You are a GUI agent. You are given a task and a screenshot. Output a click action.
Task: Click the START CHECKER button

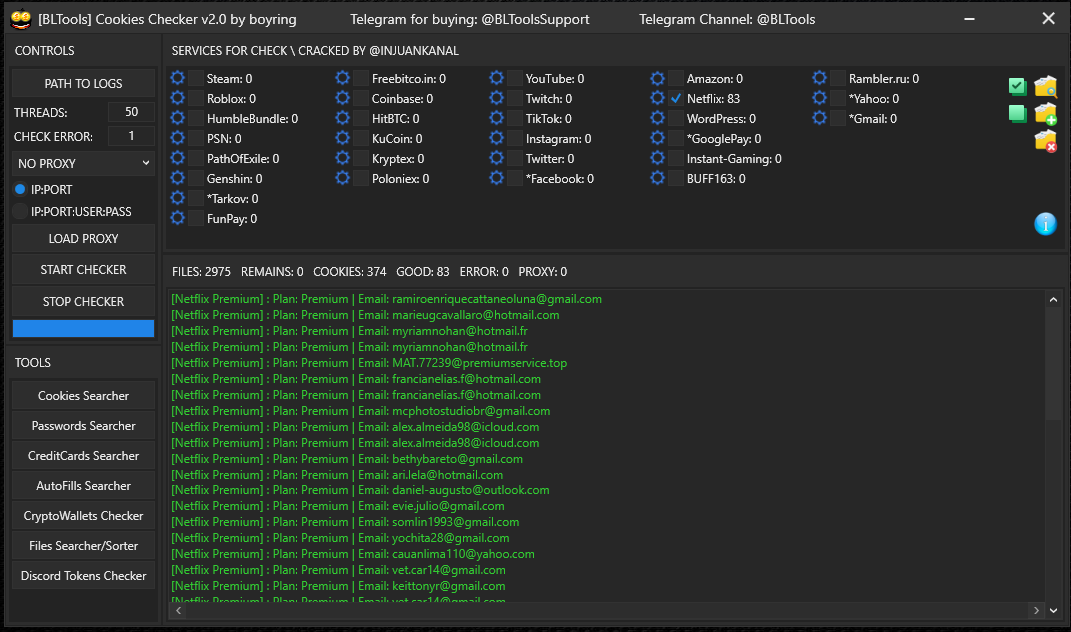(83, 269)
